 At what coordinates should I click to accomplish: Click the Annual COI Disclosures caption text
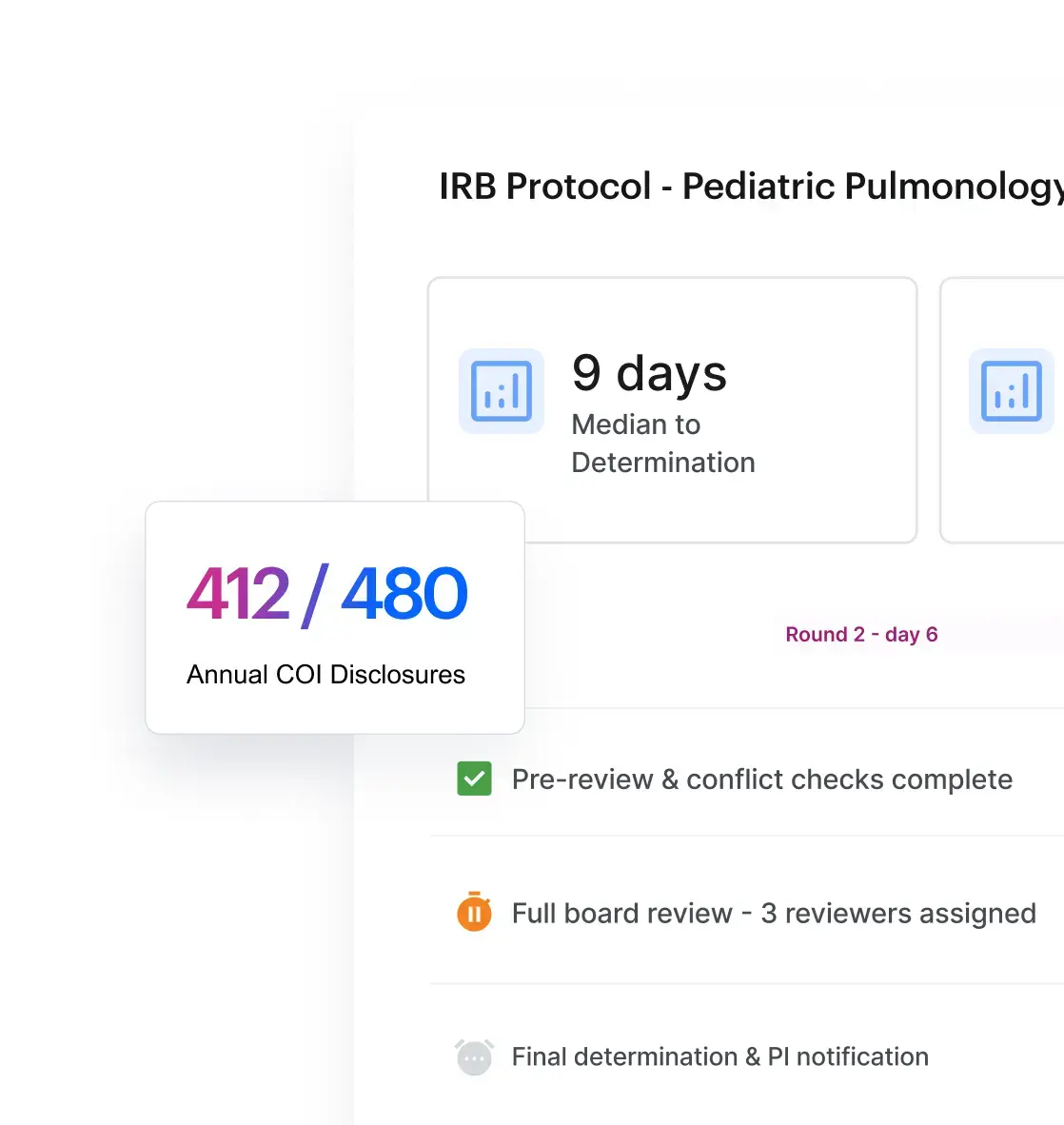tap(325, 675)
